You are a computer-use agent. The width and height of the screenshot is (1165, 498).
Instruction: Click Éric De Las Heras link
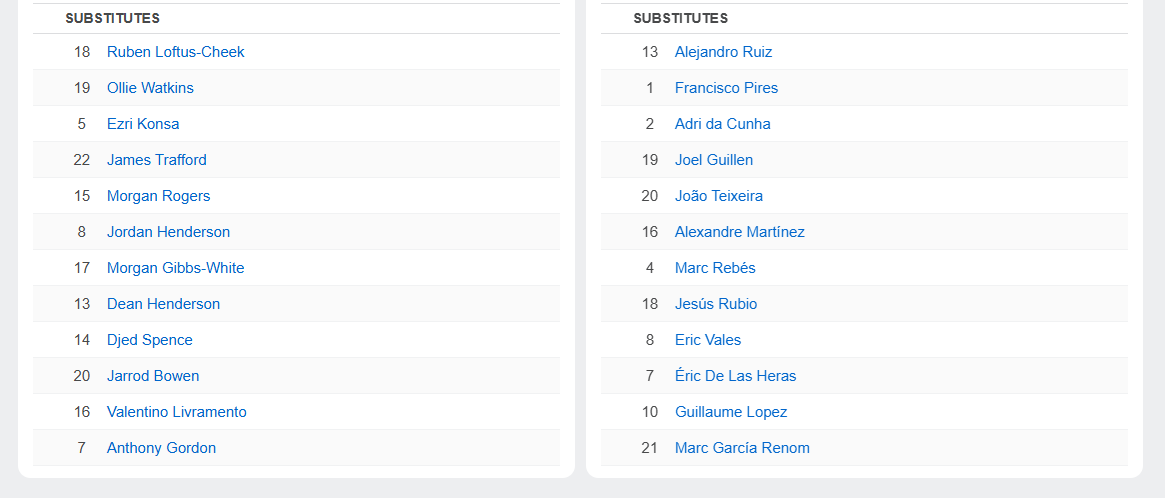(x=736, y=376)
